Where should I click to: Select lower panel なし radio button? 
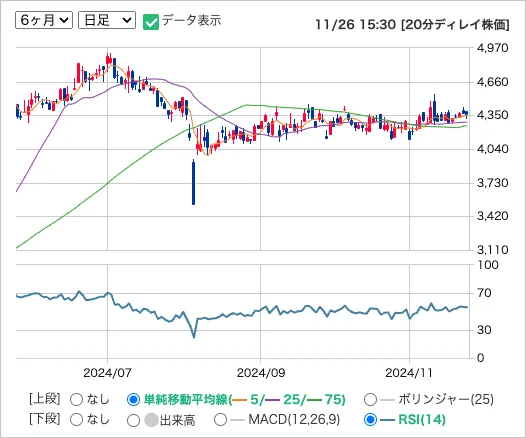76,420
